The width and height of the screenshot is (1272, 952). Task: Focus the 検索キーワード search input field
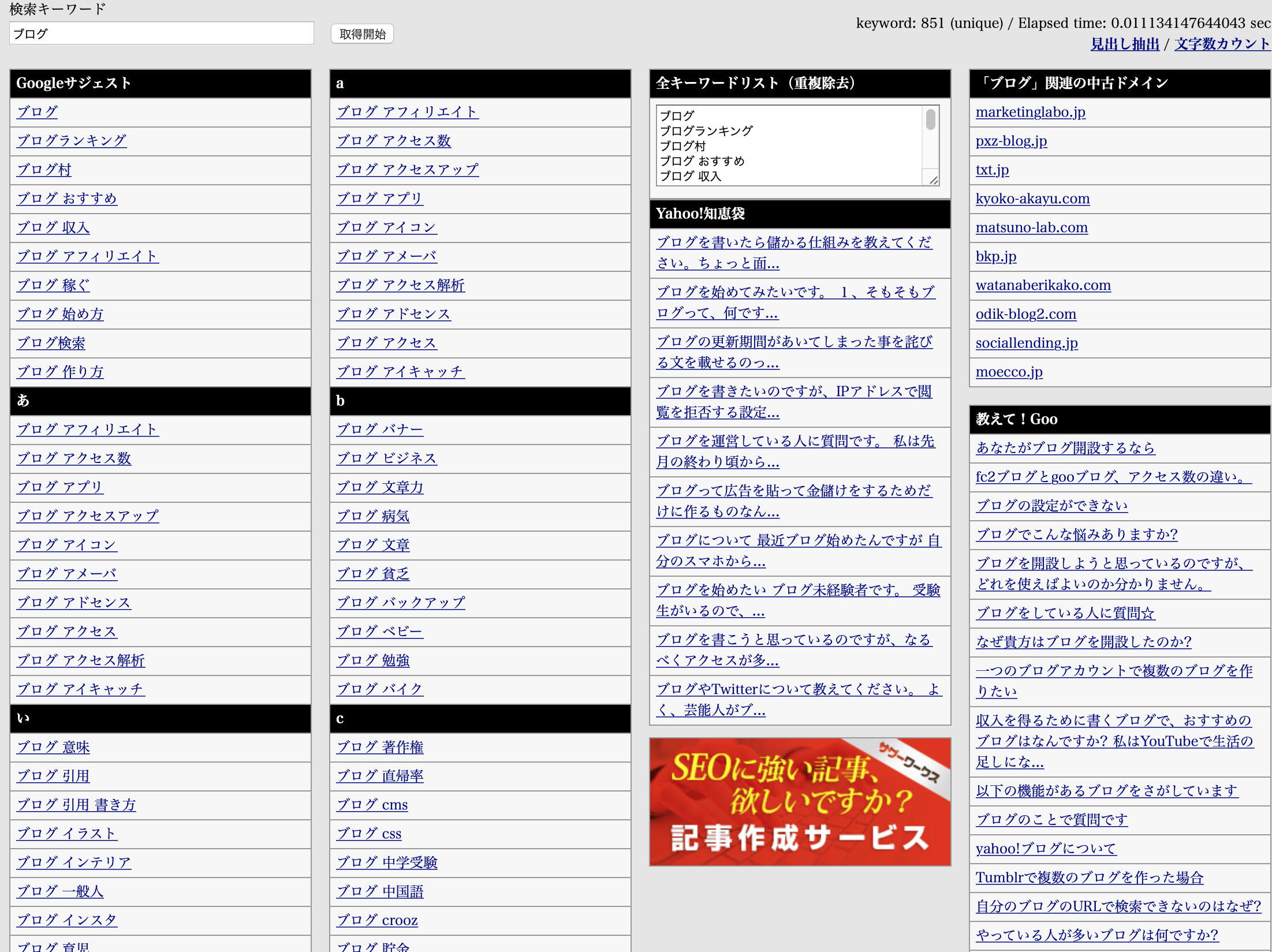click(162, 33)
